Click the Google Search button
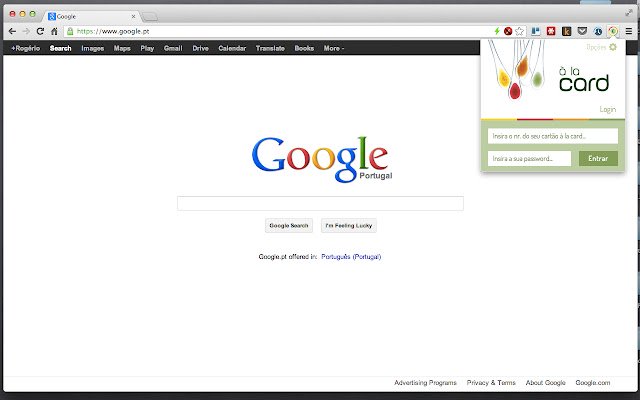 (x=289, y=225)
